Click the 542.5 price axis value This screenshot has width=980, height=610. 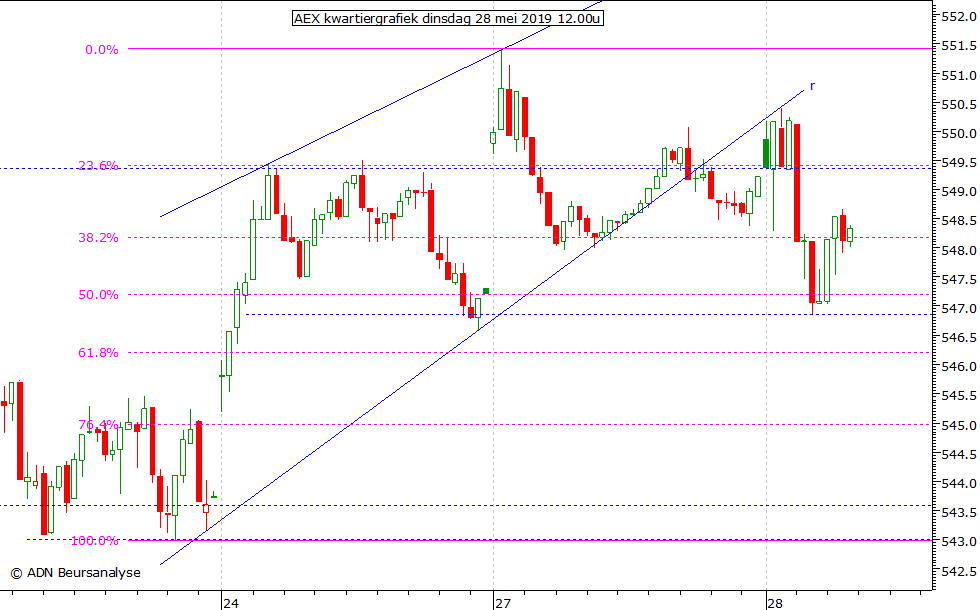[958, 571]
